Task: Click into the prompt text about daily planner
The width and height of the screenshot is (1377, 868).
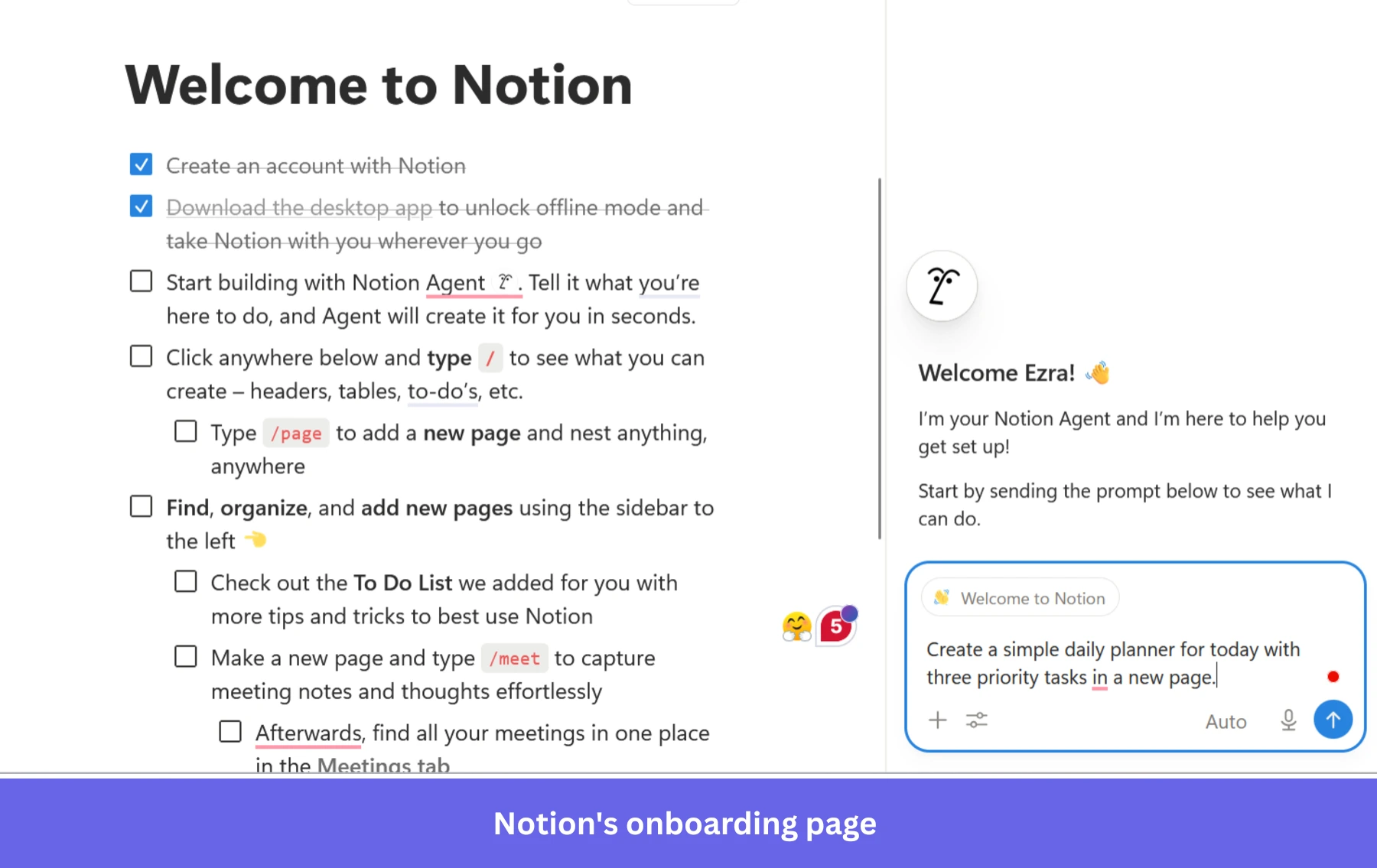Action: [x=1113, y=663]
